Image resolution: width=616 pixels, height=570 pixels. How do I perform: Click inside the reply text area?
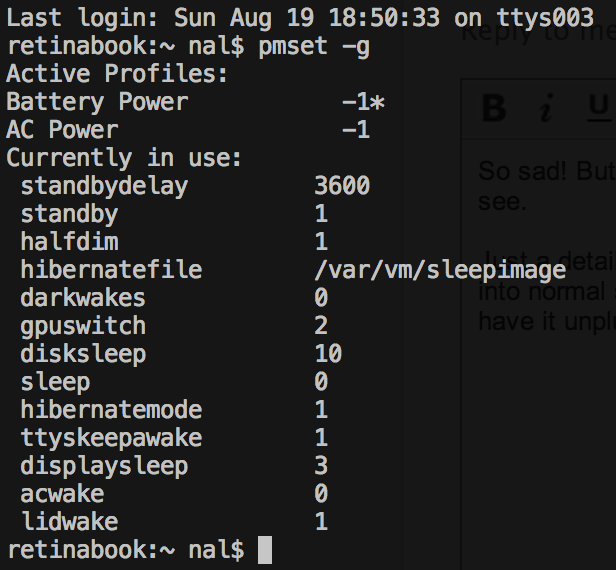pos(545,400)
